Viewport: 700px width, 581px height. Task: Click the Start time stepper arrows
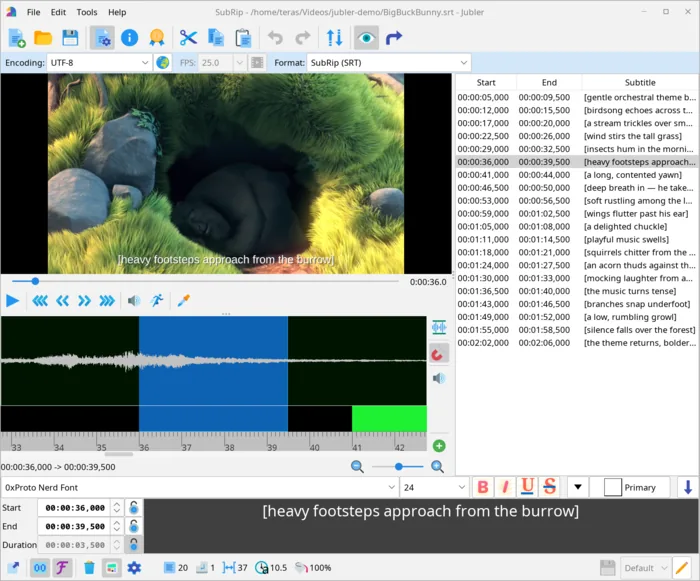click(117, 508)
